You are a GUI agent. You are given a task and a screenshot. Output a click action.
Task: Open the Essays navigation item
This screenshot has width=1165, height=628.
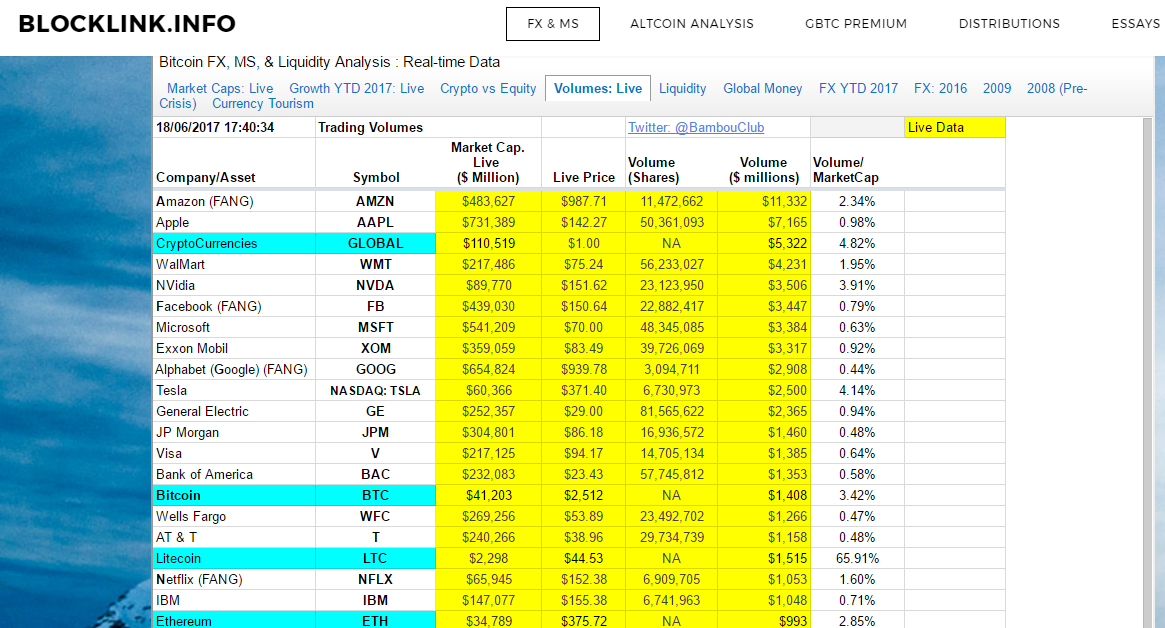pos(1136,24)
